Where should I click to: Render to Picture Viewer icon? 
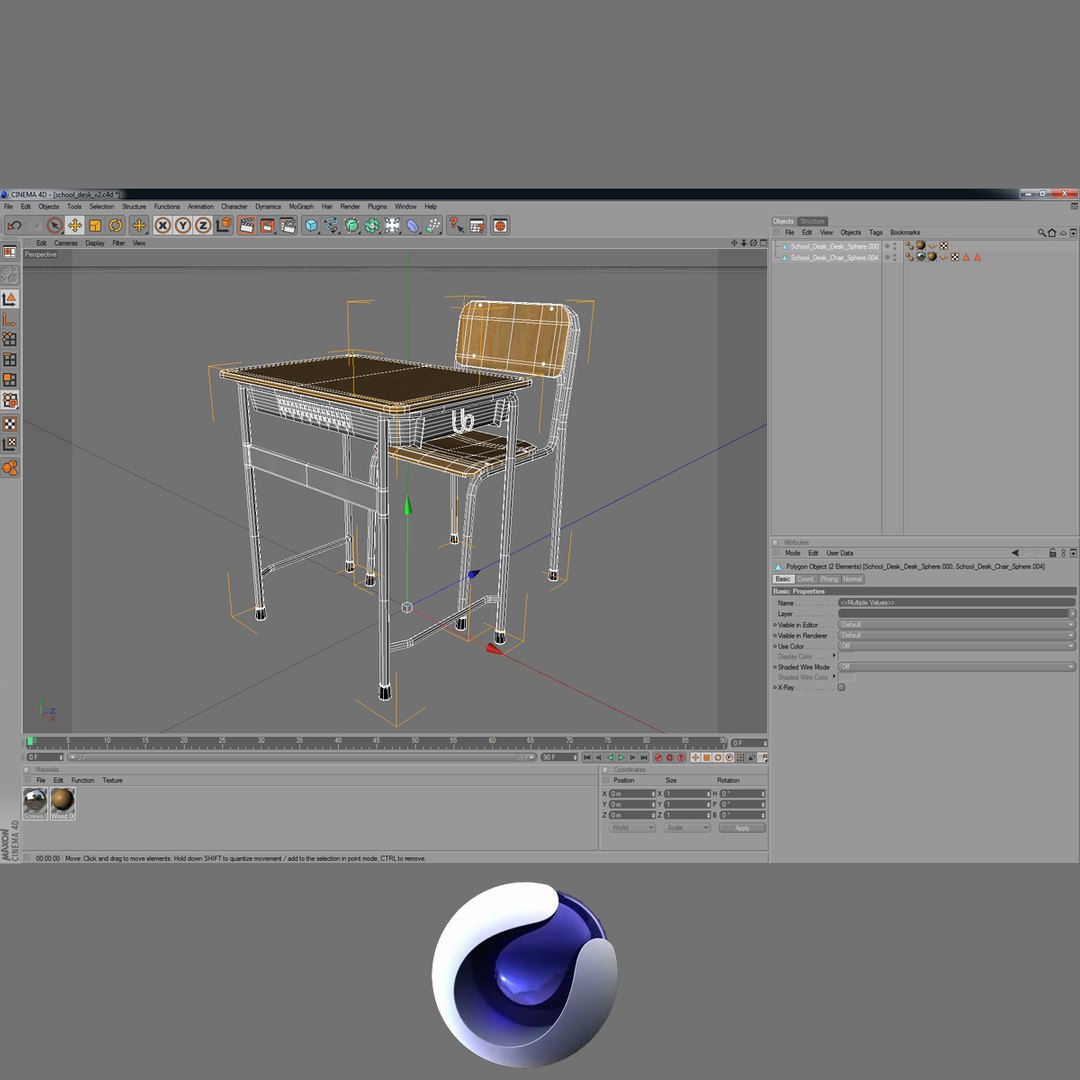pos(267,225)
